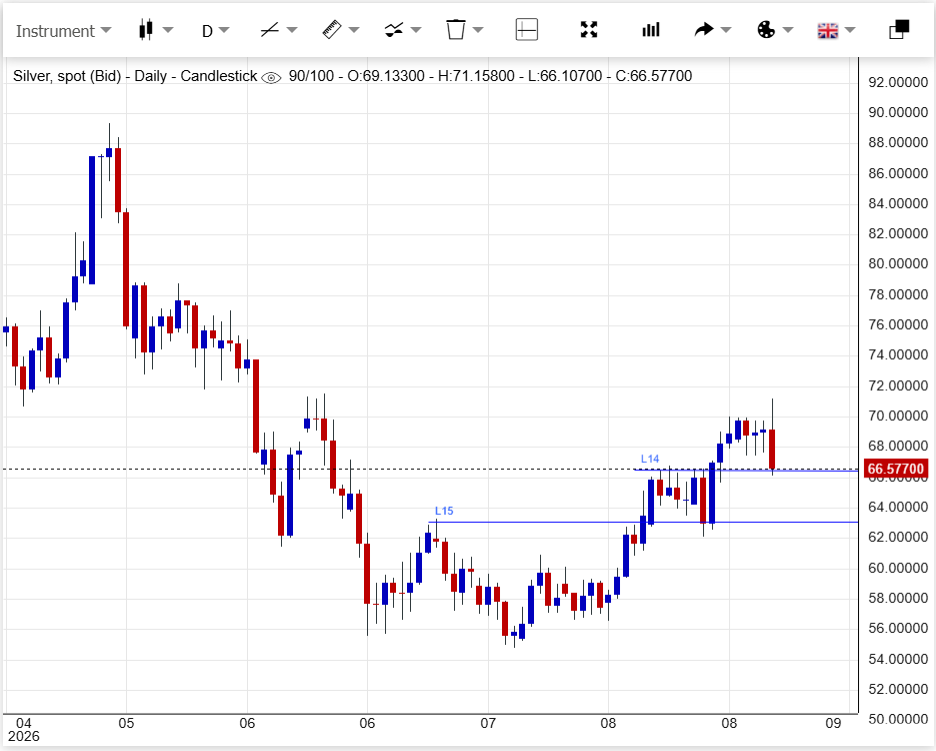Open the color palette theme icon

766,29
